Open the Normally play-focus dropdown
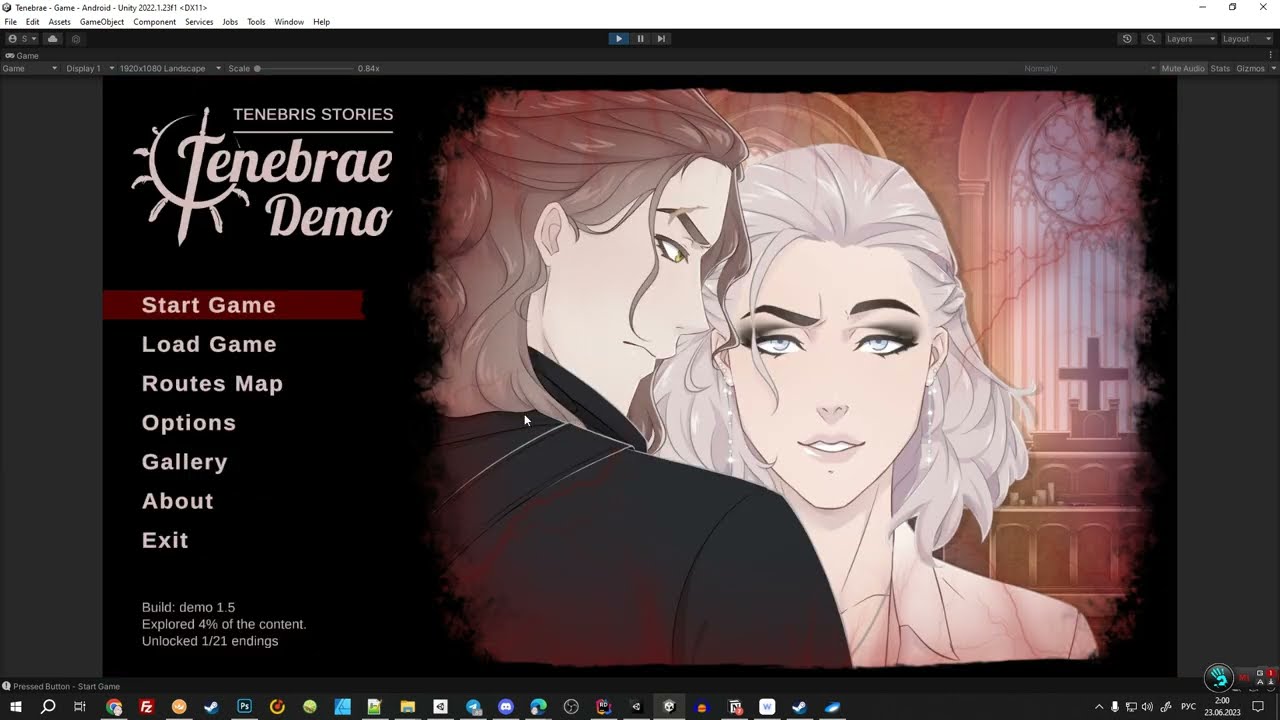Image resolution: width=1280 pixels, height=720 pixels. [x=1090, y=68]
